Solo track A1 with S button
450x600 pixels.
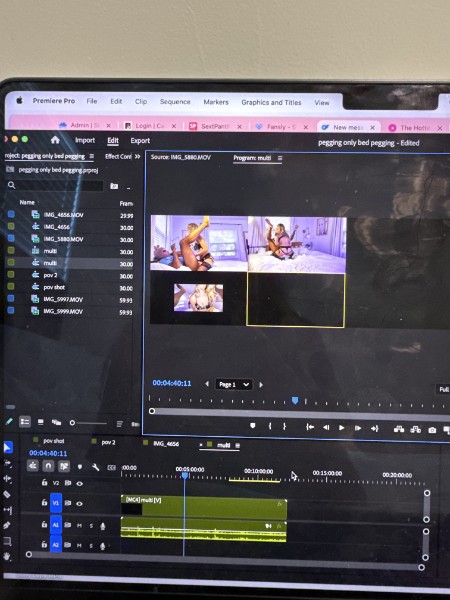point(91,526)
